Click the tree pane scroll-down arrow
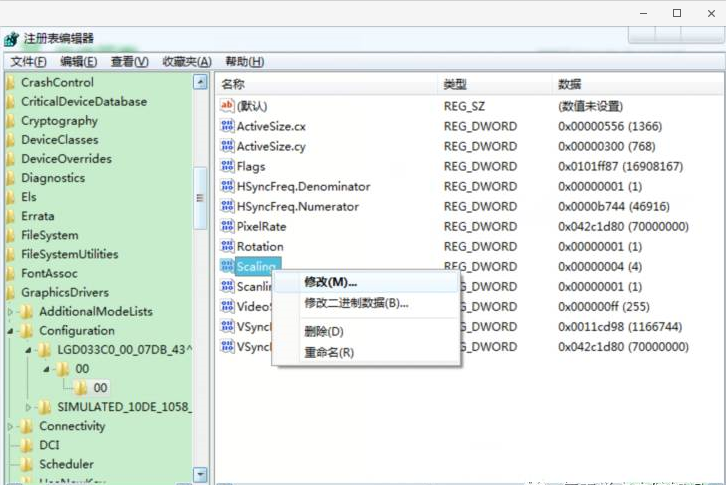Image resolution: width=726 pixels, height=485 pixels. click(200, 475)
